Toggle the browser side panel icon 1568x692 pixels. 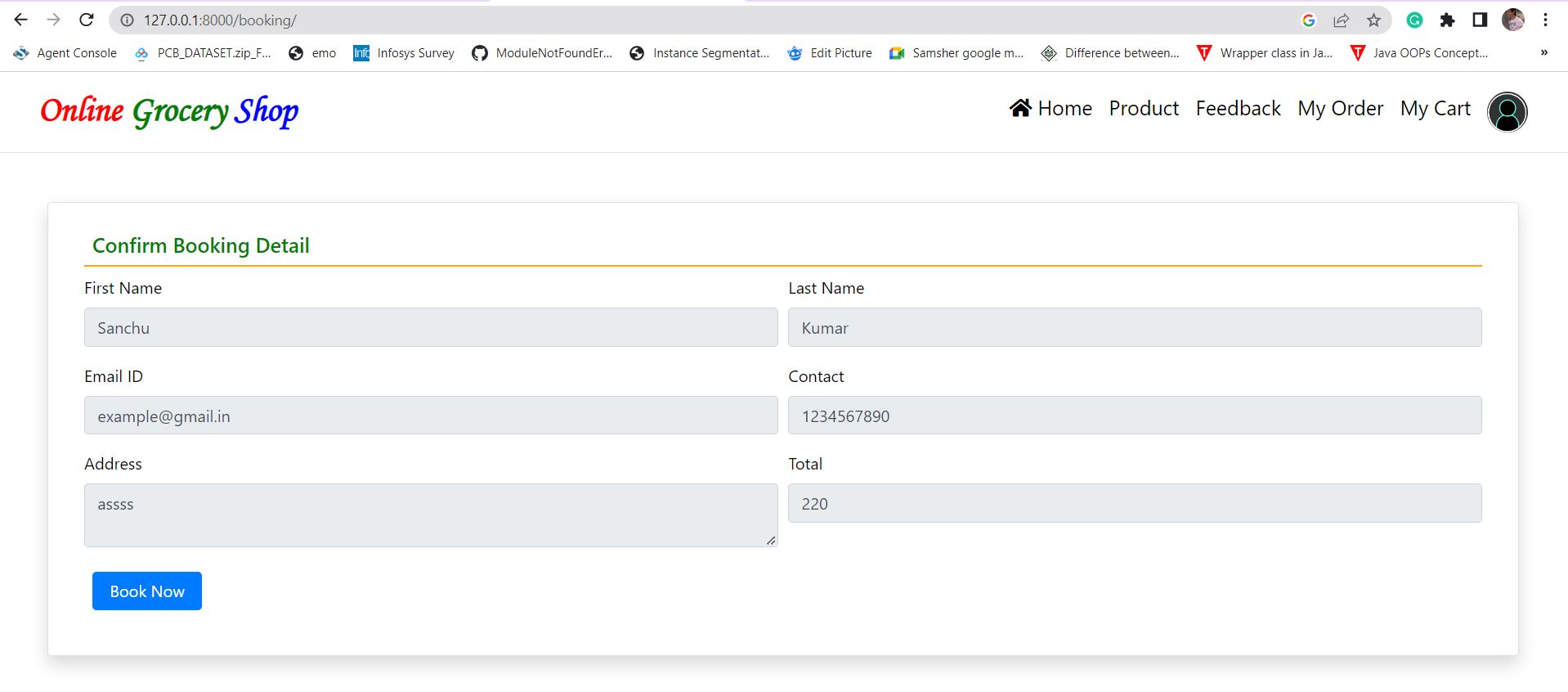pos(1480,20)
